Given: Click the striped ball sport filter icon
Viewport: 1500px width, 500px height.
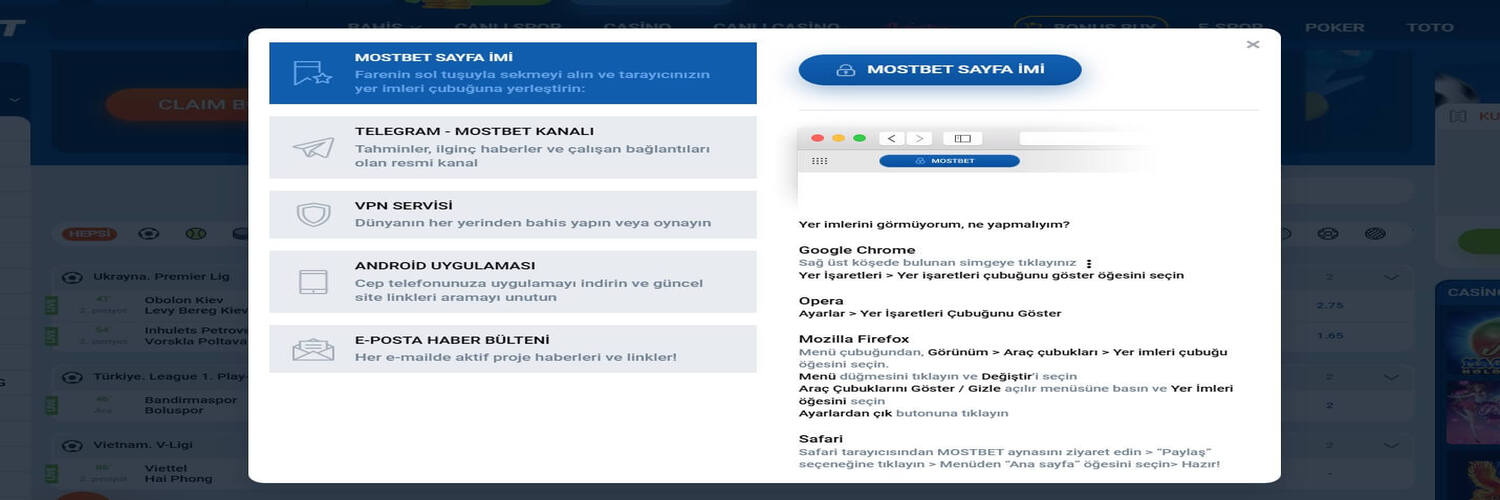Looking at the screenshot, I should pos(1376,234).
